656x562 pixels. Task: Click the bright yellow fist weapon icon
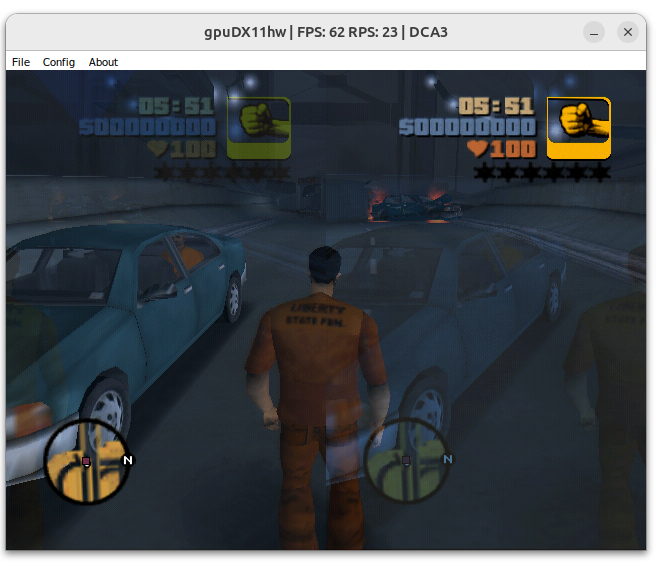(x=579, y=128)
